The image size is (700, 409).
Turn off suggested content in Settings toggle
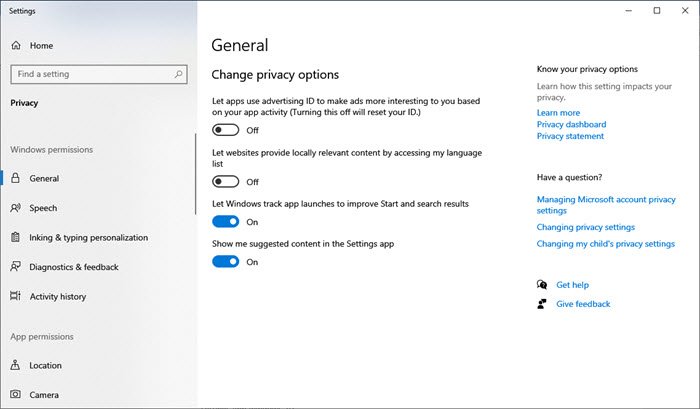coord(226,262)
